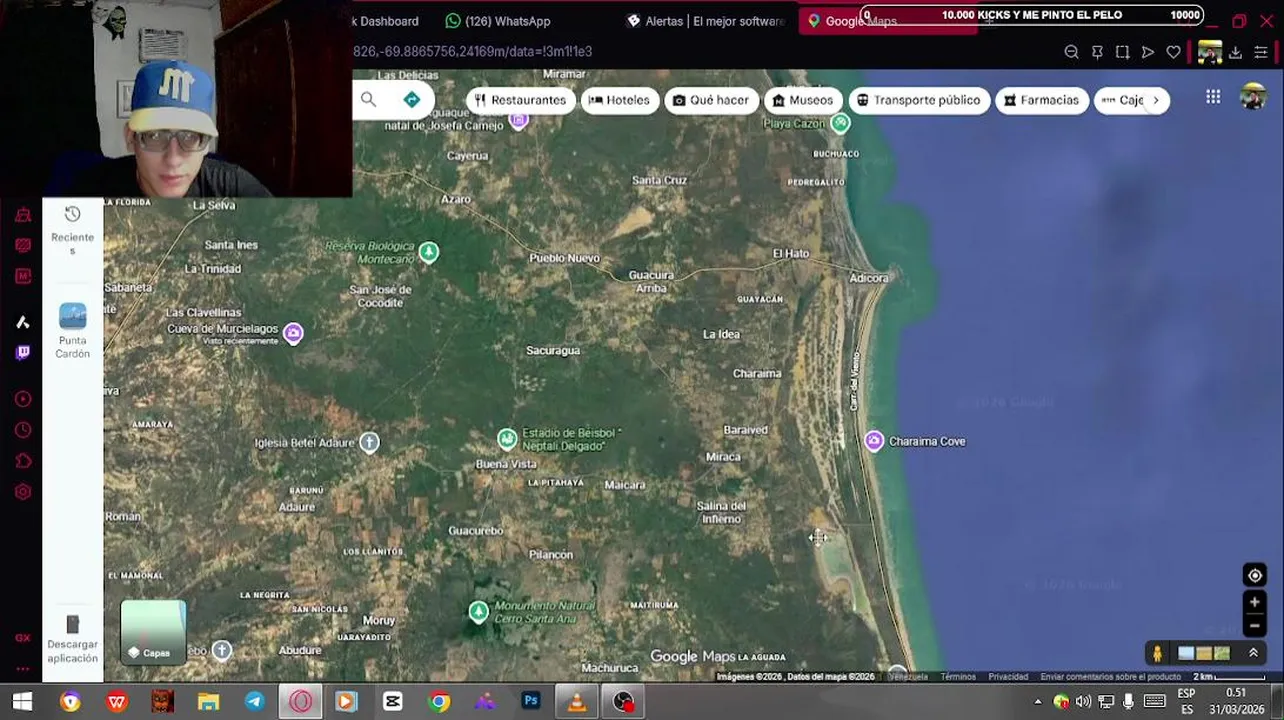Screen dimensions: 1284x720
Task: Select the natal de Josefa Camejo marker
Action: coord(518,120)
